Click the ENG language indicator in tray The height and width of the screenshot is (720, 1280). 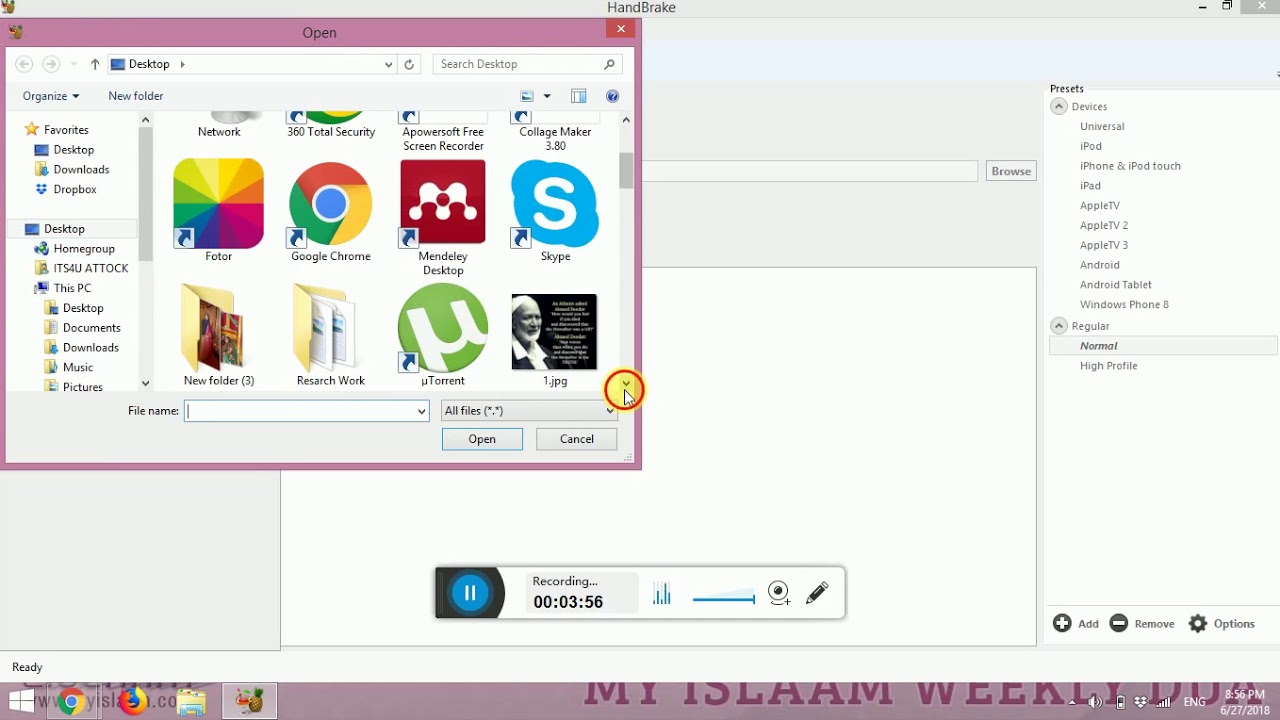coord(1194,702)
